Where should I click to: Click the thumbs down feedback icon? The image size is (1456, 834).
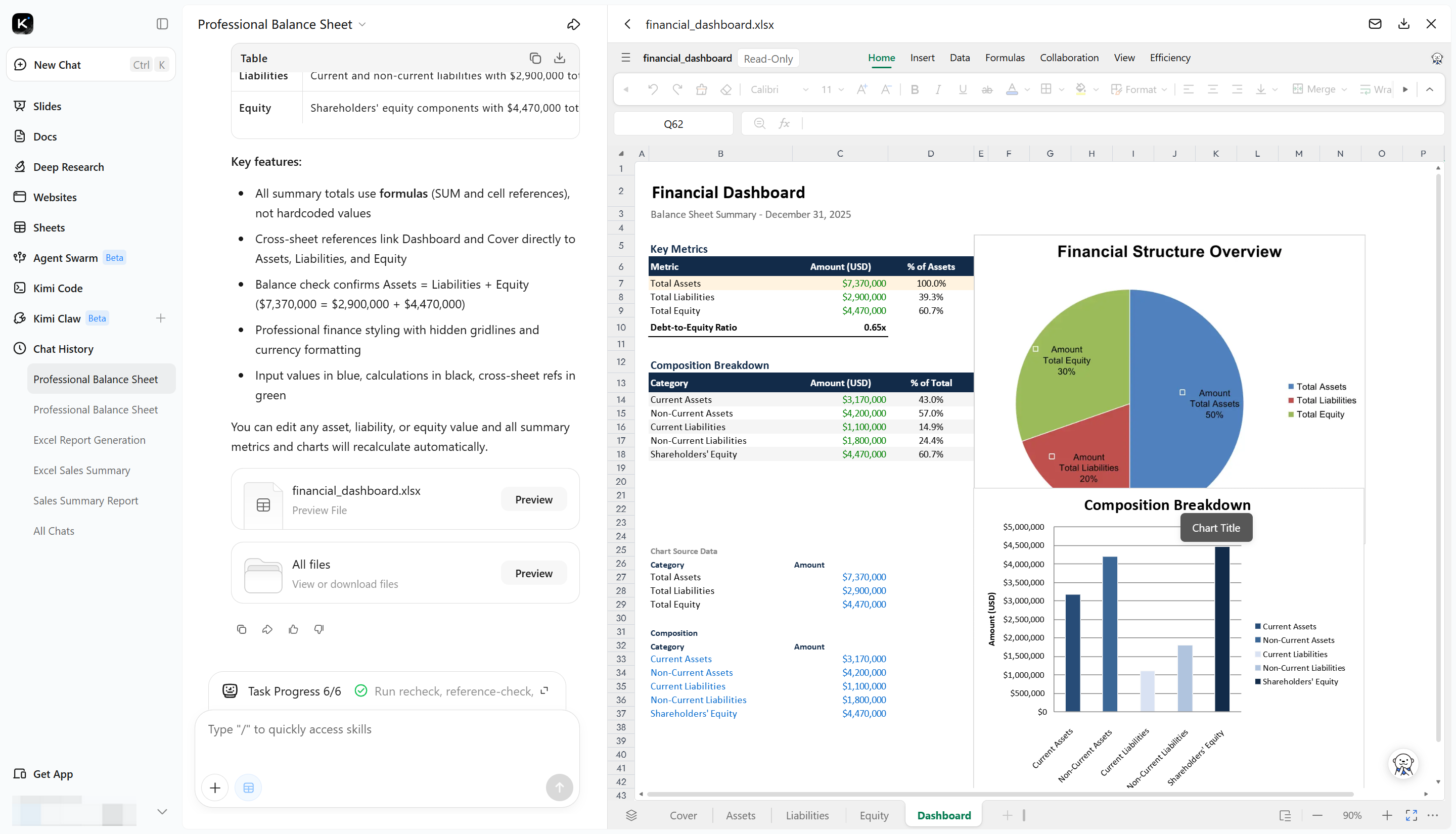pos(319,629)
